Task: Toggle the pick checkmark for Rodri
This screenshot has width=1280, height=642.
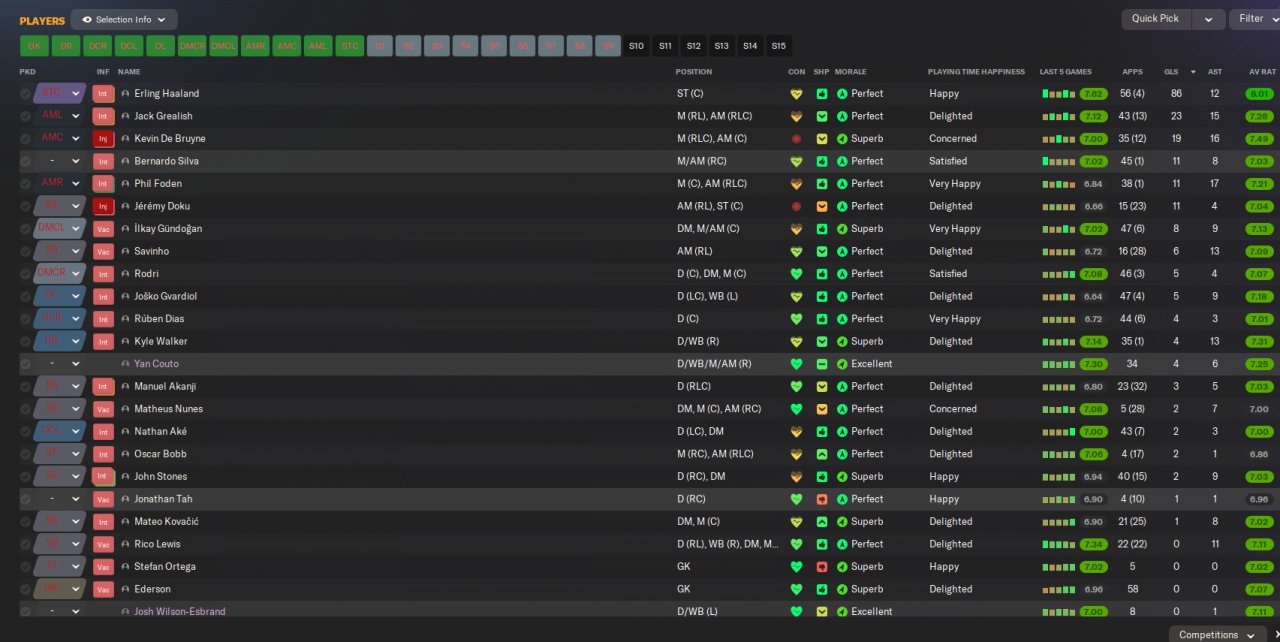Action: (x=25, y=274)
